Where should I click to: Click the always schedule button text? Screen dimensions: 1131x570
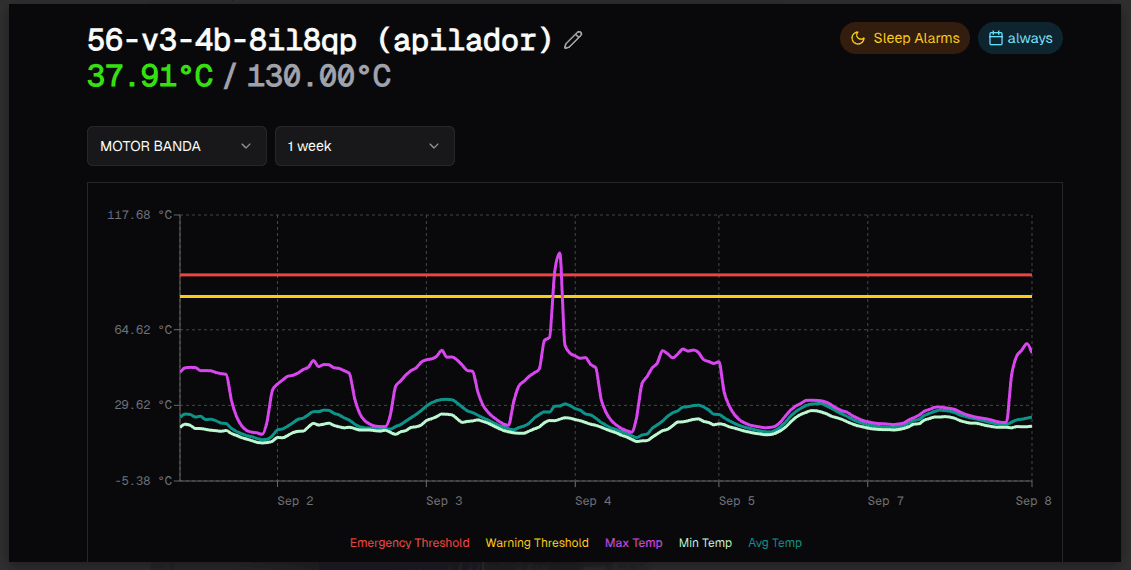(1030, 38)
